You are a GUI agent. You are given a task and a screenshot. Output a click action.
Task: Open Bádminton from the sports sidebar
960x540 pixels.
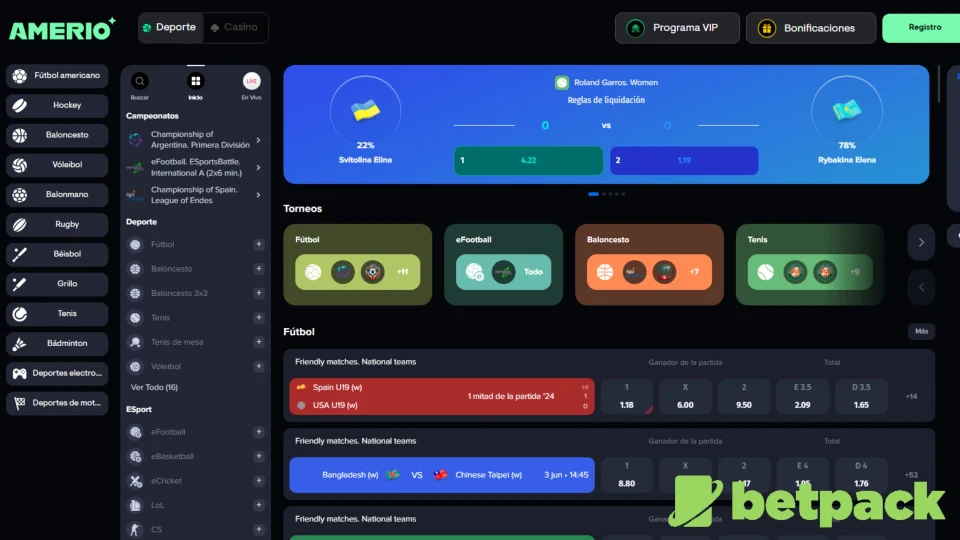57,343
